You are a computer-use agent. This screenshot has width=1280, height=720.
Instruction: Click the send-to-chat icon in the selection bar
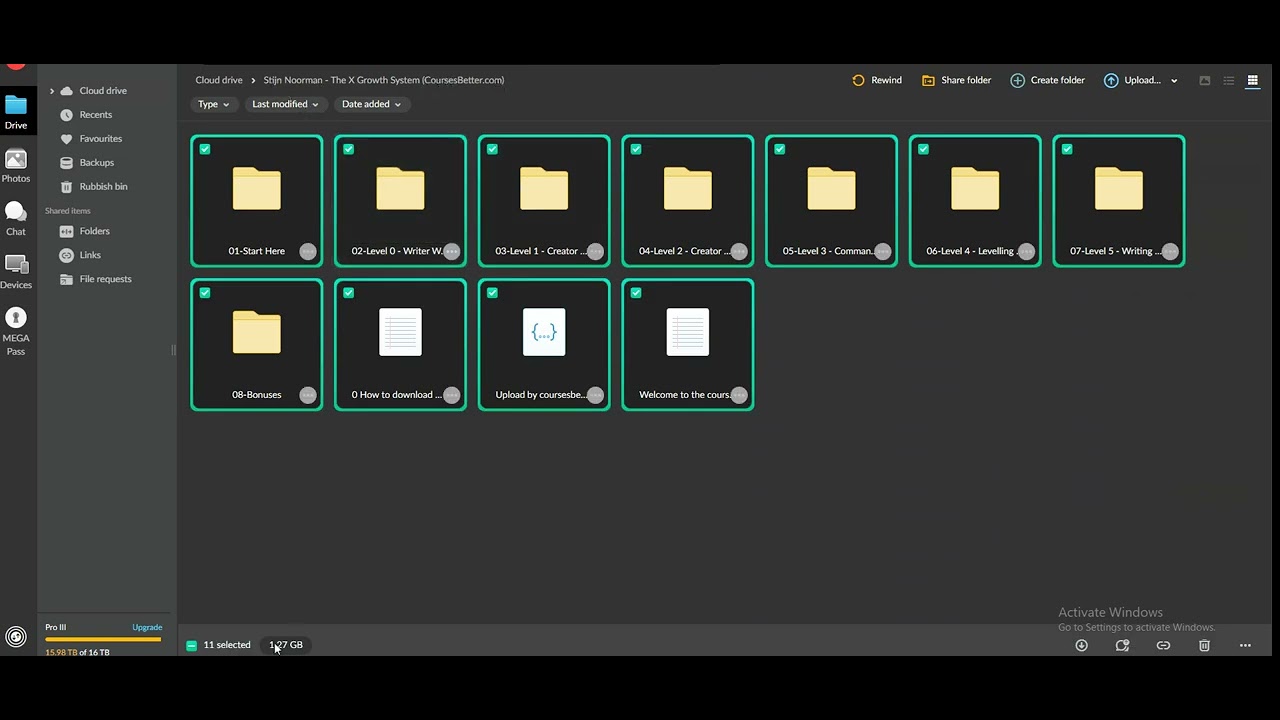click(1122, 645)
